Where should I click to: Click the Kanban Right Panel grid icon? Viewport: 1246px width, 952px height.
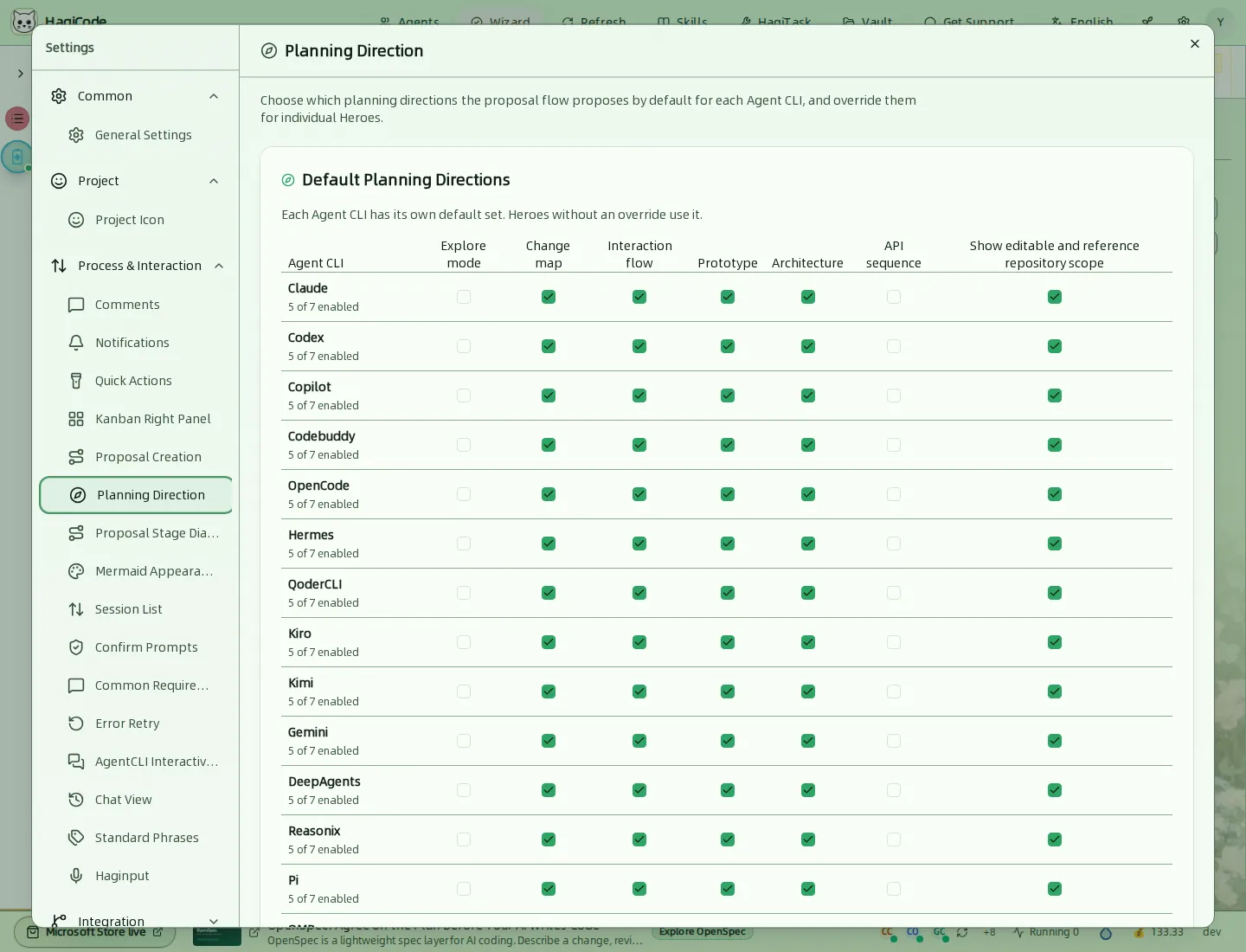76,419
